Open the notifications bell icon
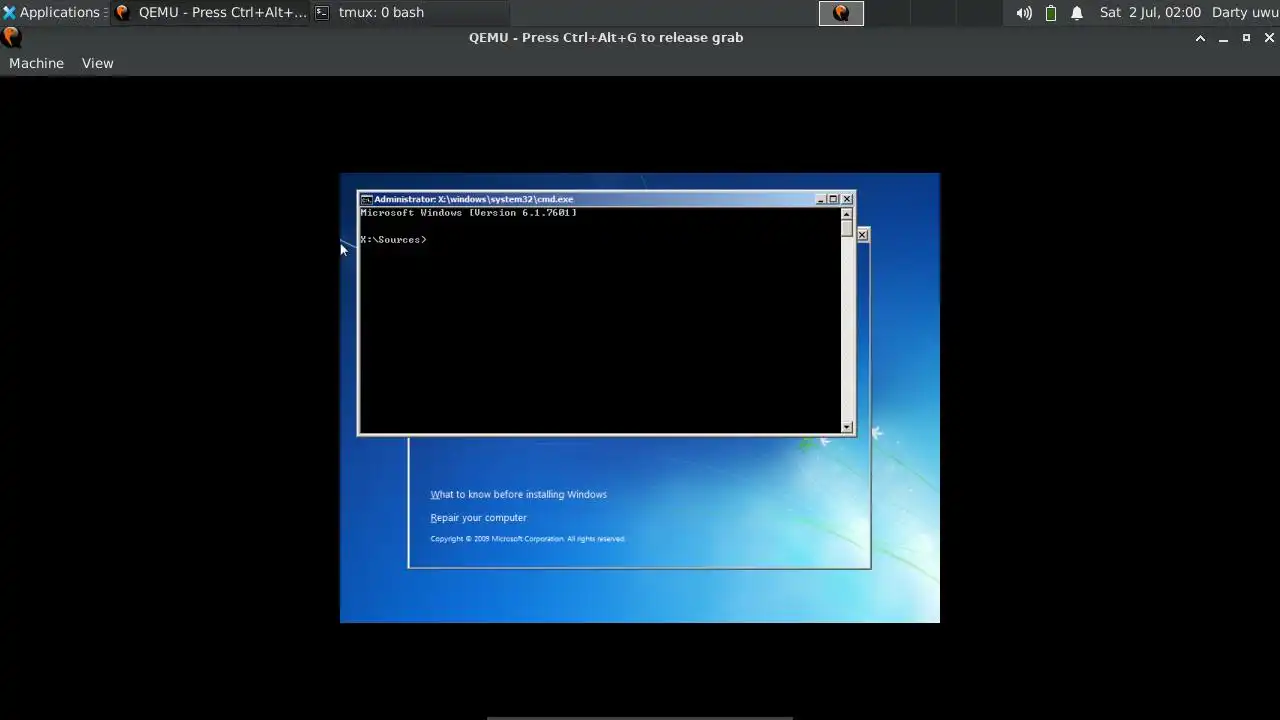The height and width of the screenshot is (720, 1280). [x=1077, y=13]
